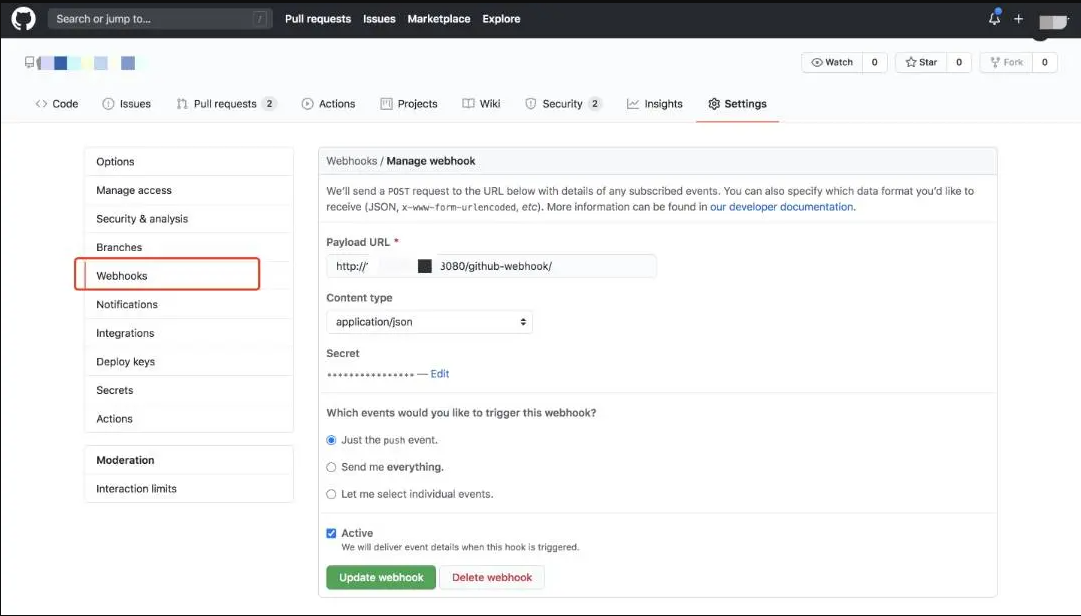Click the Update webhook button
Image resolution: width=1081 pixels, height=616 pixels.
[381, 577]
